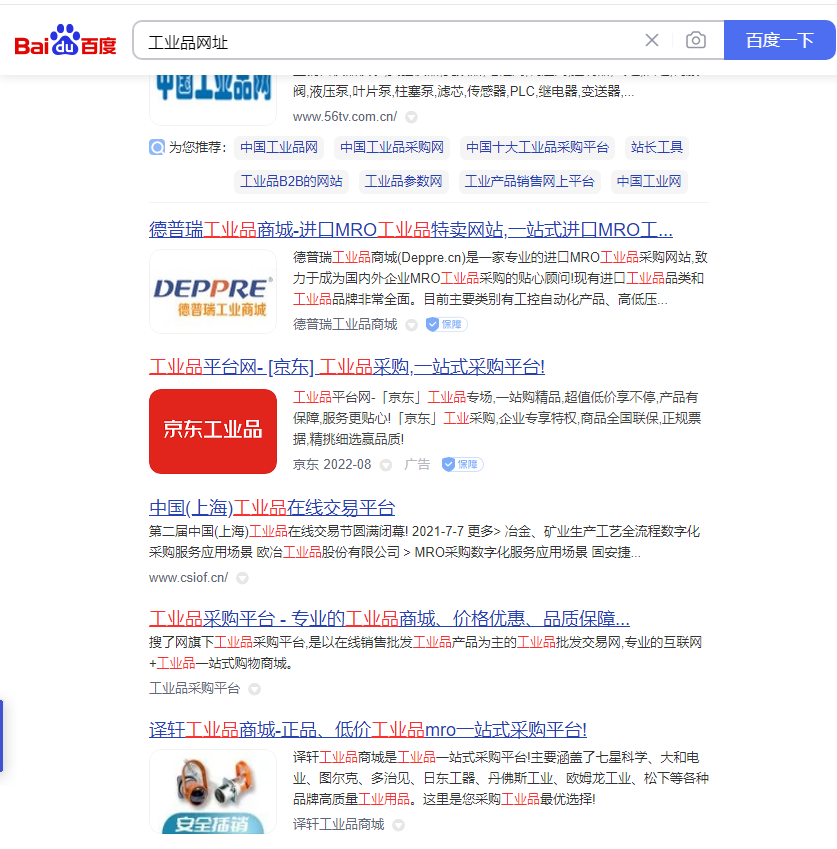Screen dimensions: 837x849
Task: Select recommended search 中国工业品网
Action: click(279, 147)
